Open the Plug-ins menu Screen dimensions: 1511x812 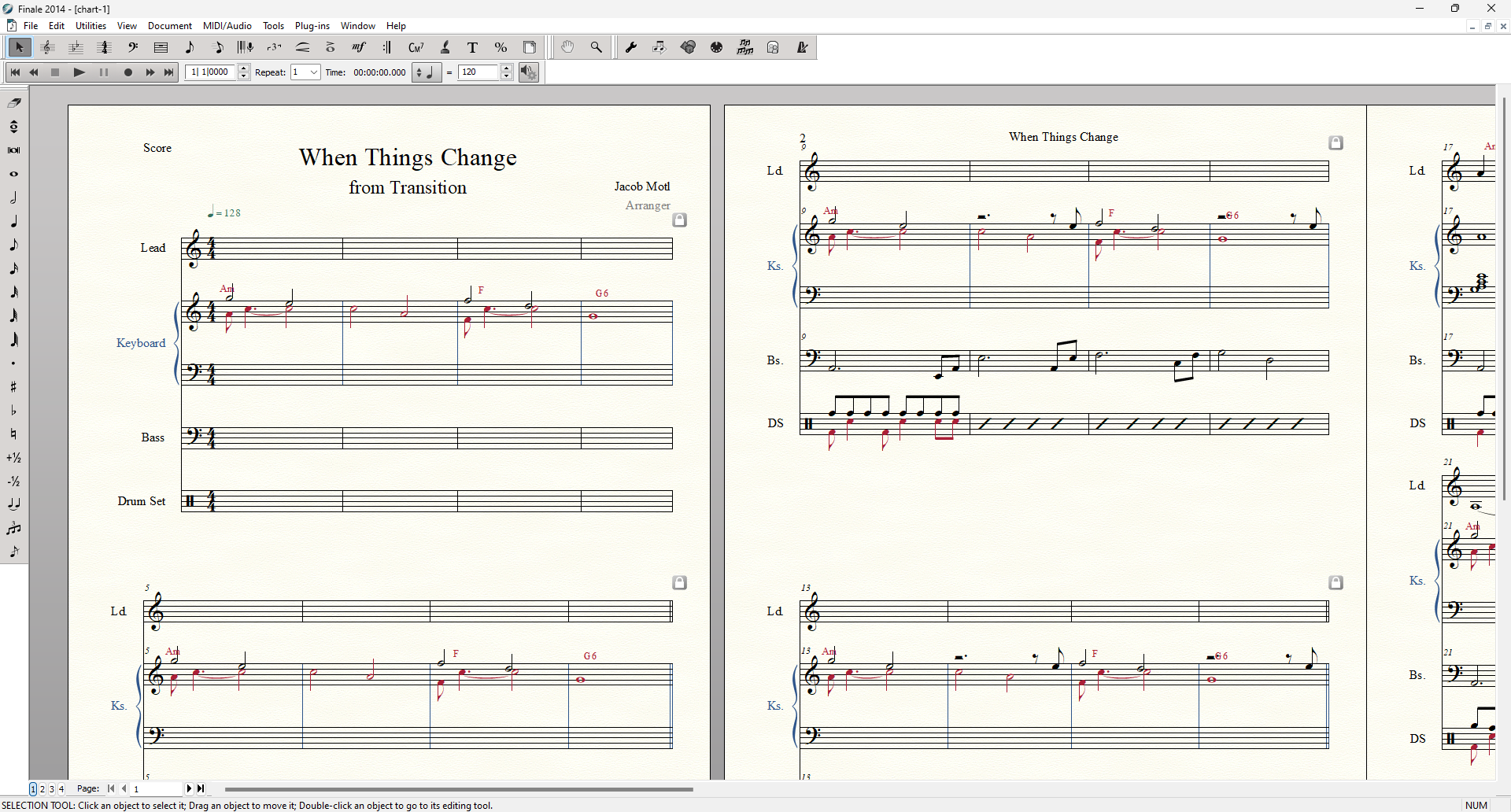[x=312, y=26]
